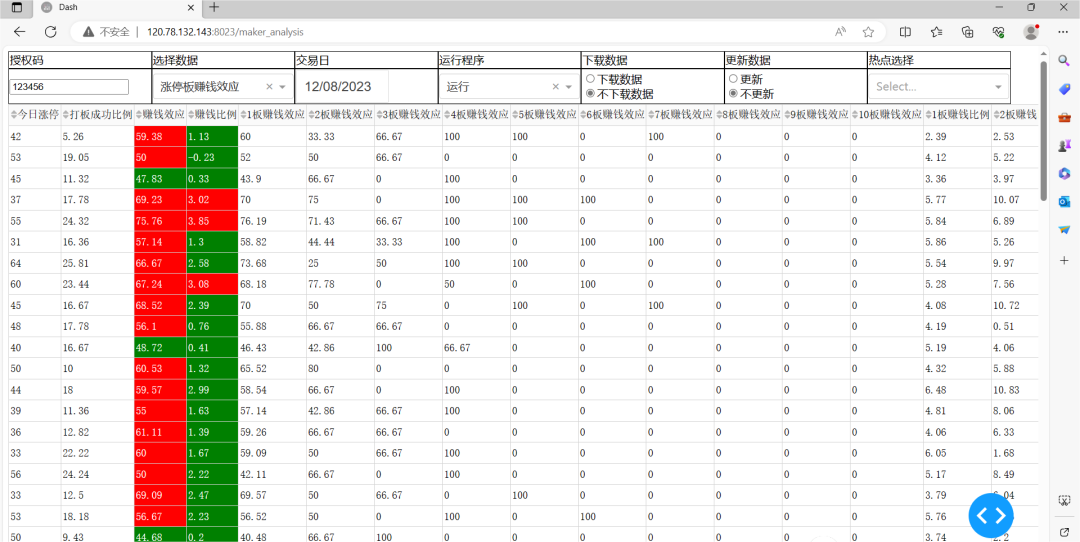Sort by the 3板赚钱效应 column arrows
This screenshot has width=1080, height=542.
[379, 115]
